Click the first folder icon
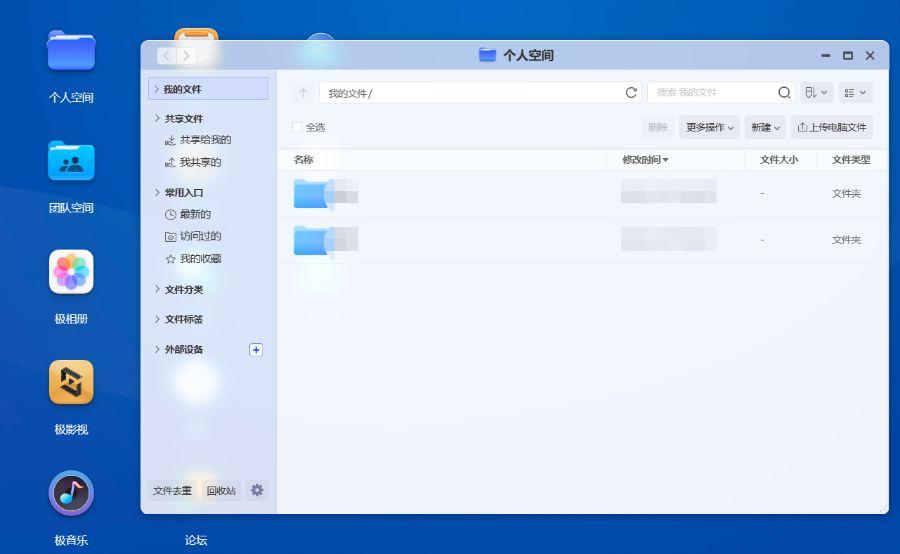Viewport: 900px width, 554px height. (312, 193)
